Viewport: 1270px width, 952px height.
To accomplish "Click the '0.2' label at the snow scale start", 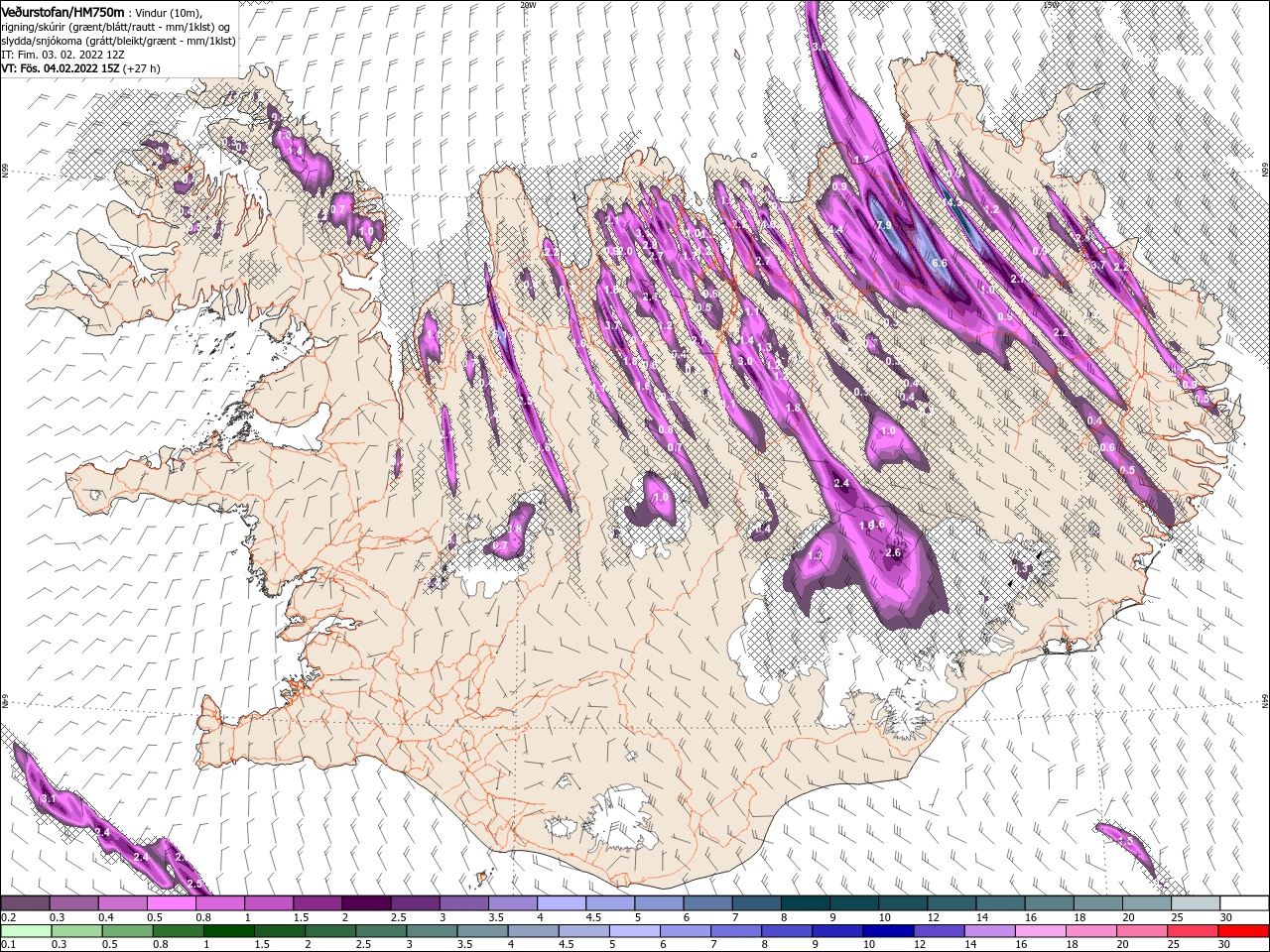I will [x=8, y=917].
